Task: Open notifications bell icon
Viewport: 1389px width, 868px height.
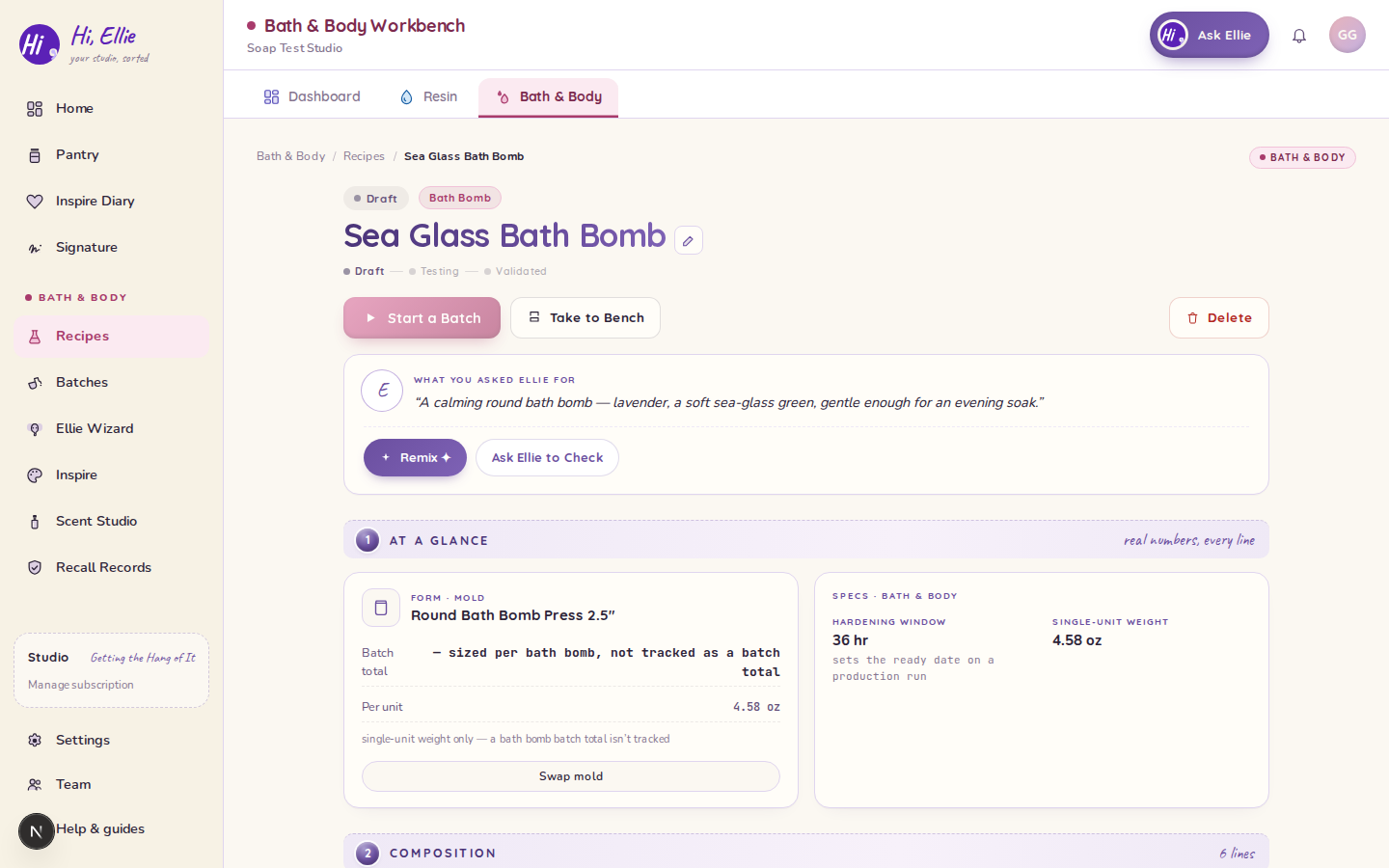Action: point(1299,36)
